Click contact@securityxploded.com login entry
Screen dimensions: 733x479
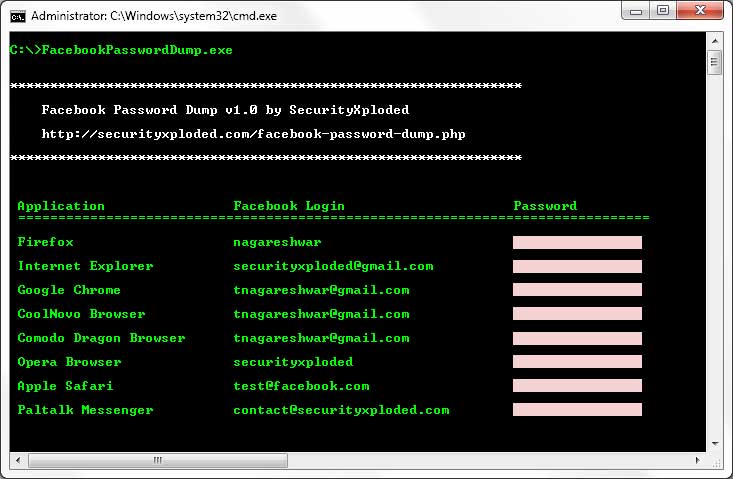coord(341,410)
